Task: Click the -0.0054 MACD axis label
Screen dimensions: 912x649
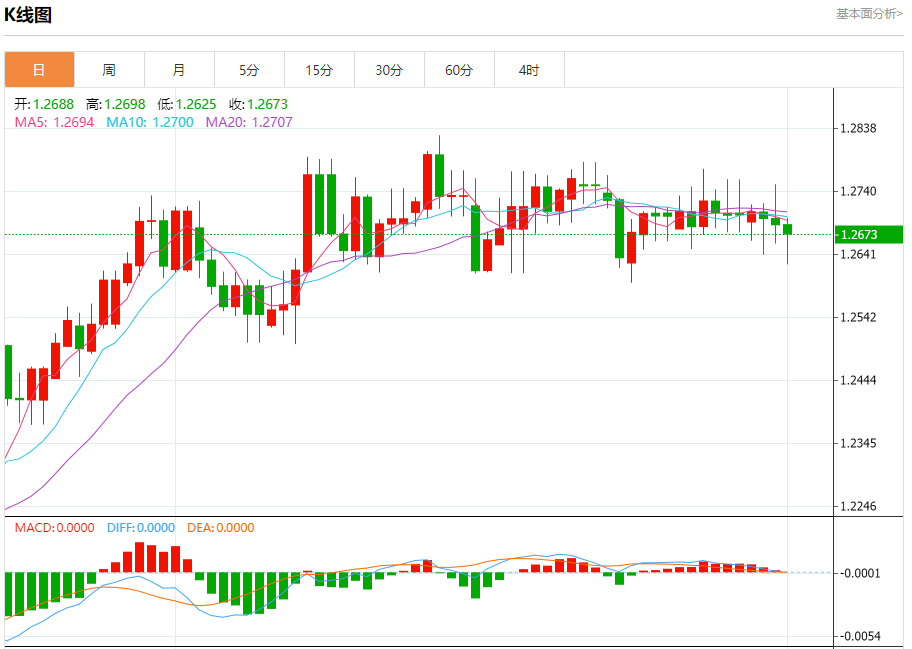Action: 860,636
